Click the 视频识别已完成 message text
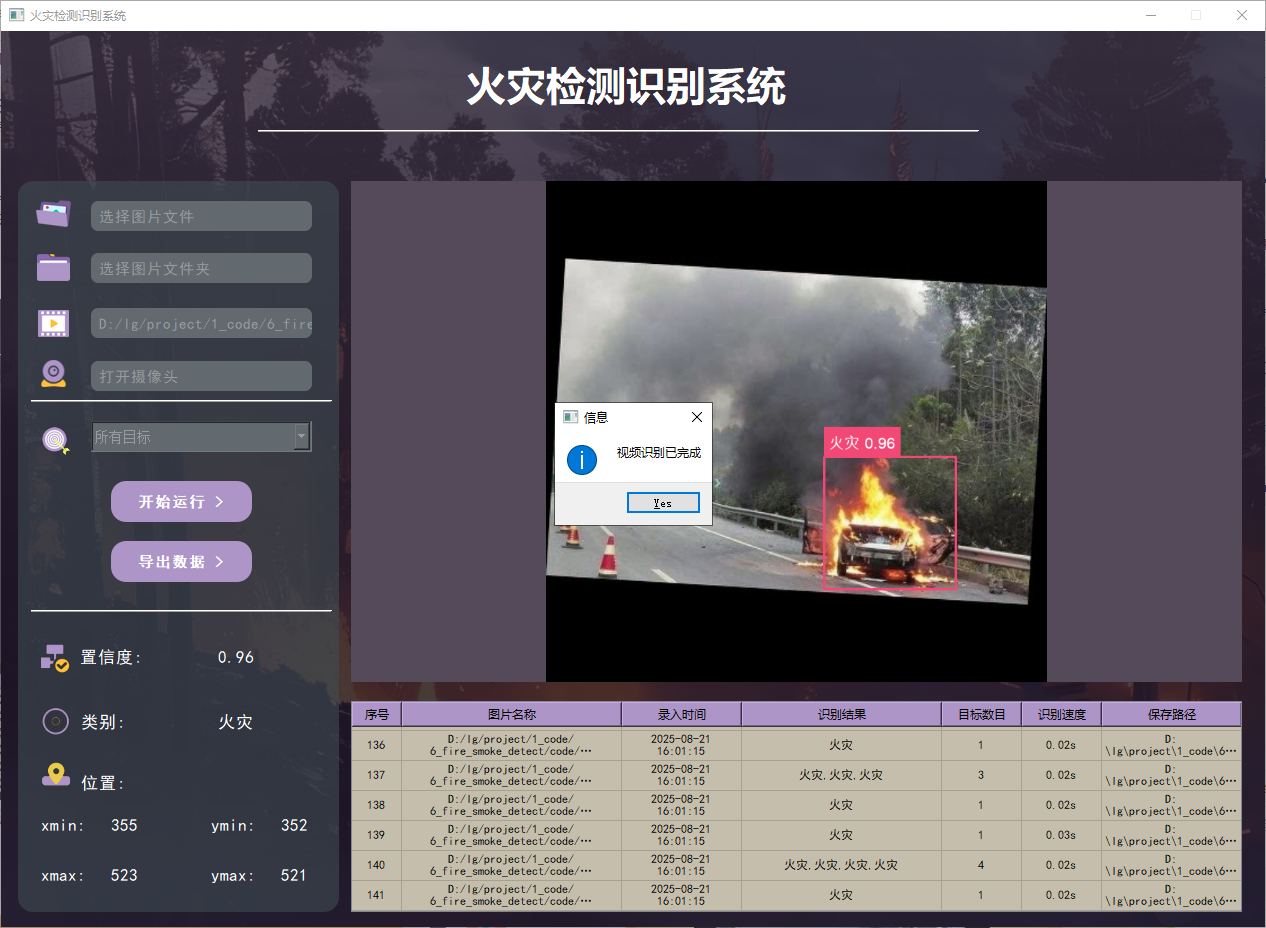Screen dimensions: 1266x928 click(659, 453)
